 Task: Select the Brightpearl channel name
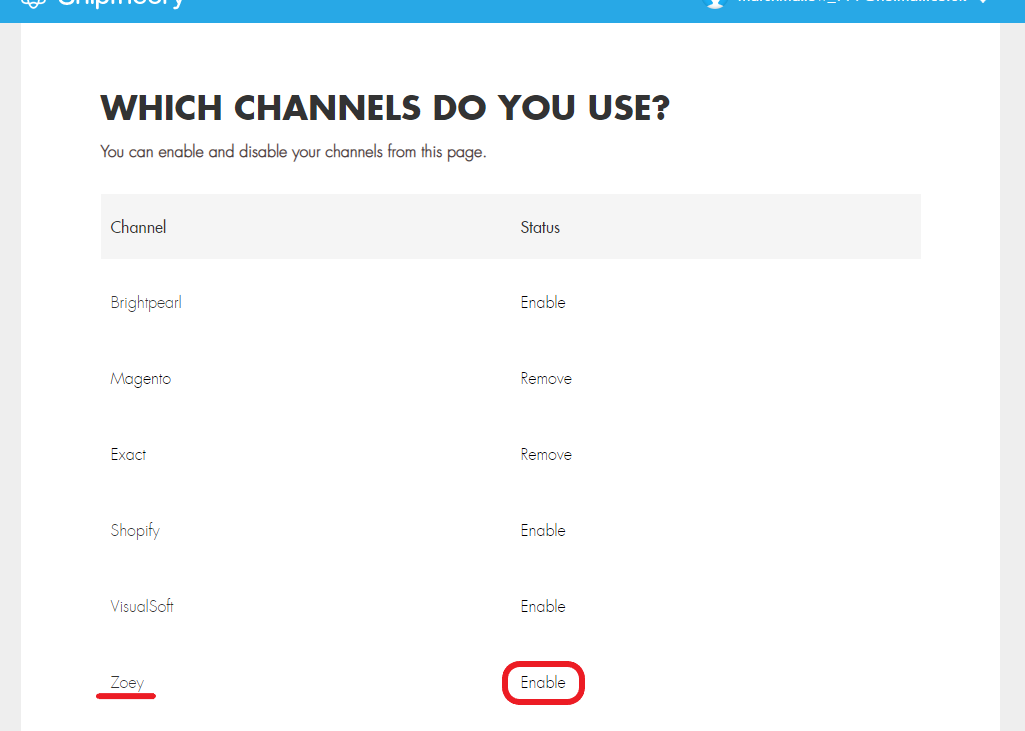146,303
